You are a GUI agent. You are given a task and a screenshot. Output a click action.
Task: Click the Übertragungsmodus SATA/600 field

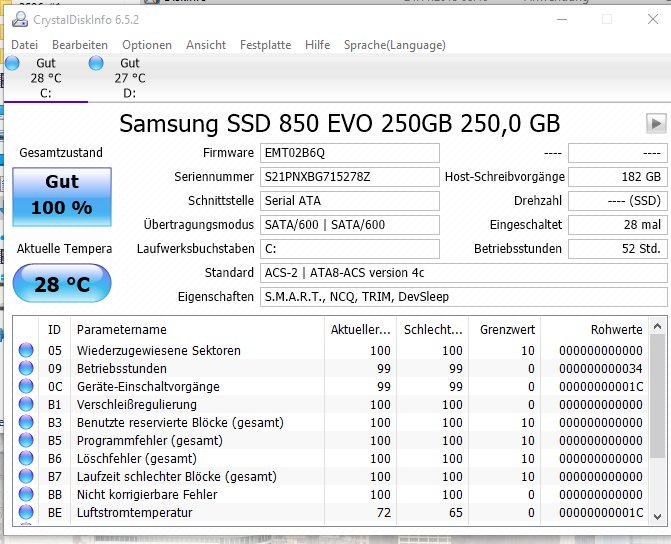point(350,225)
